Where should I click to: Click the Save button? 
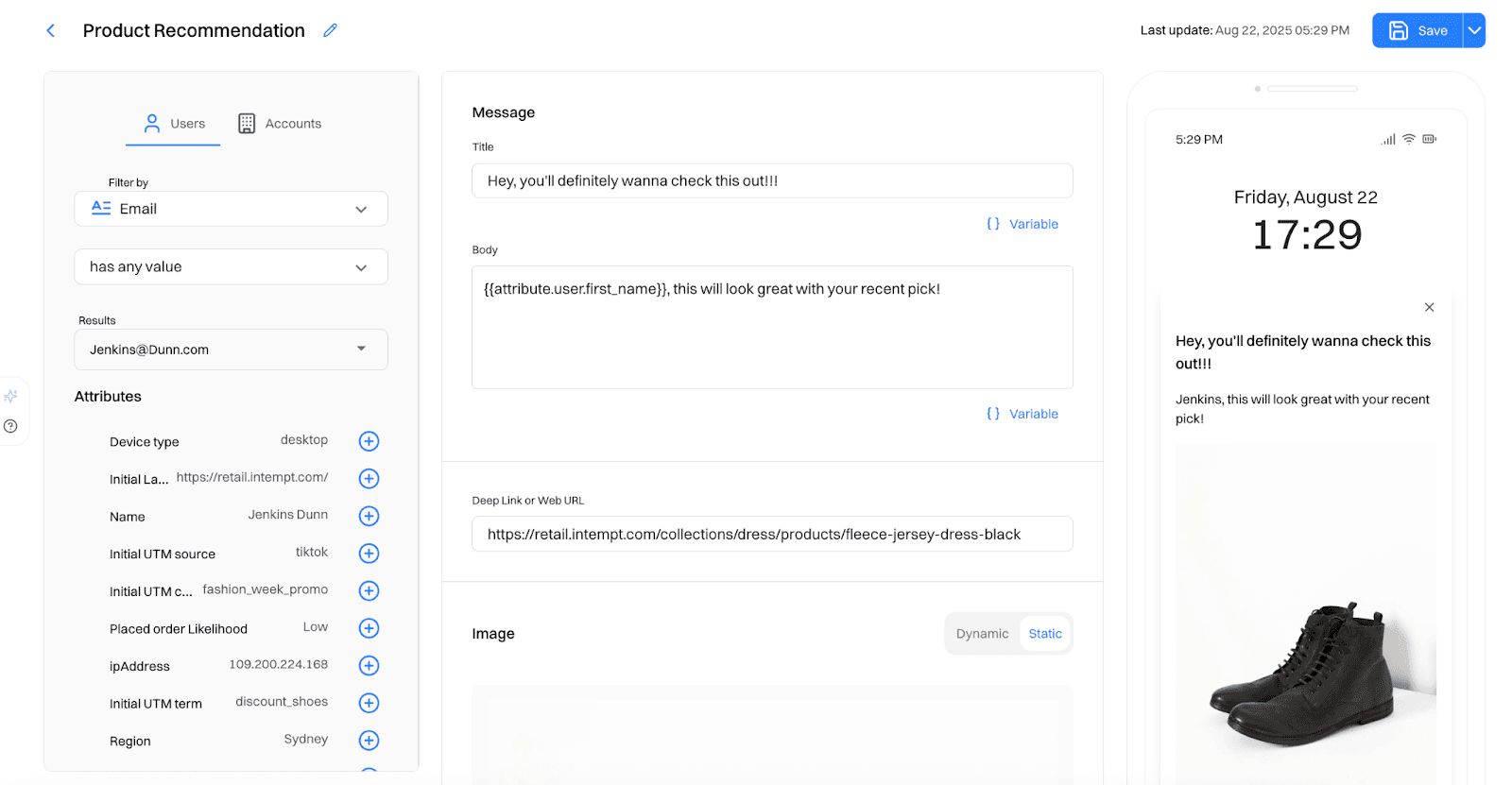[1417, 30]
